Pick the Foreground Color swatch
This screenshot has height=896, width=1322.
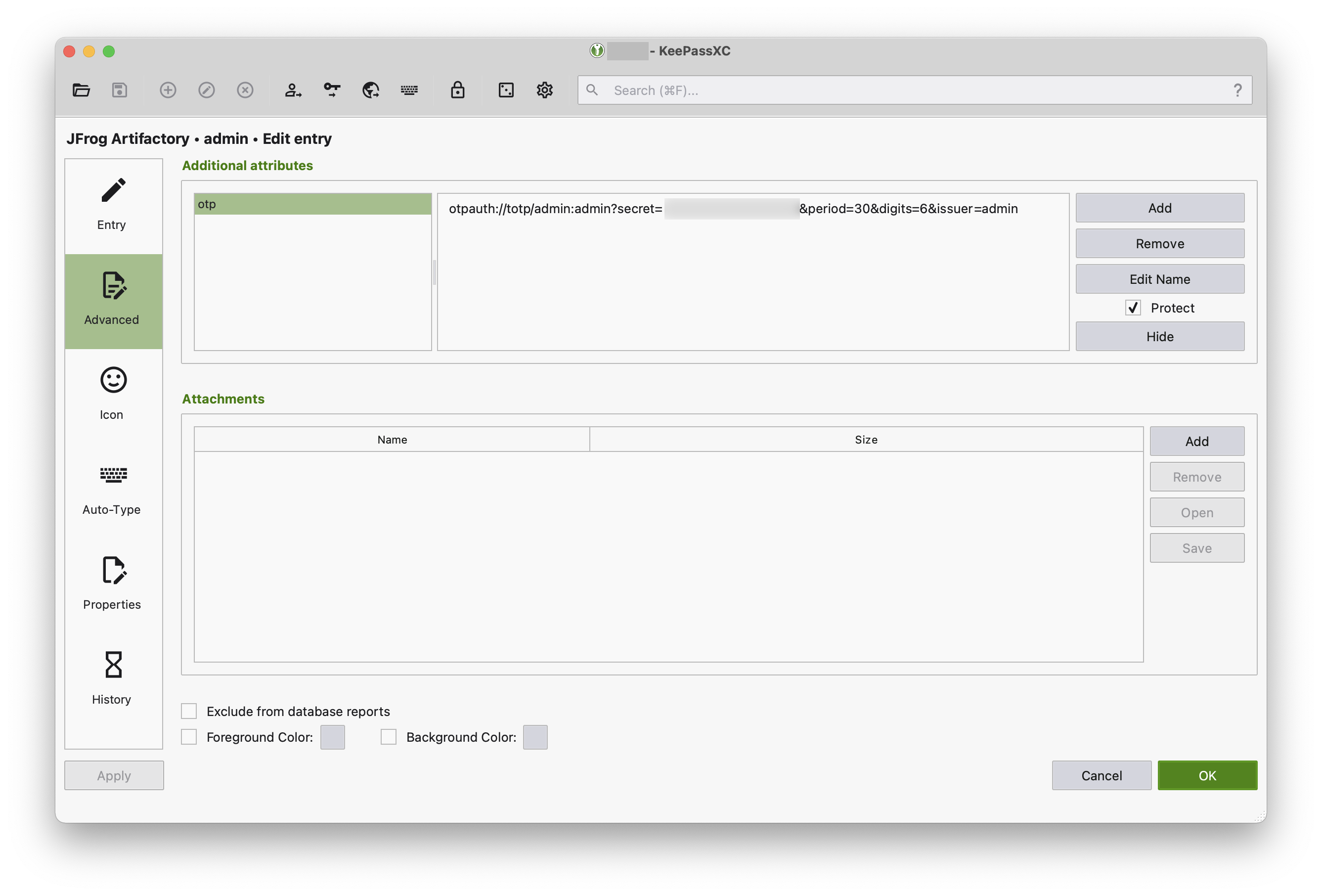[333, 737]
